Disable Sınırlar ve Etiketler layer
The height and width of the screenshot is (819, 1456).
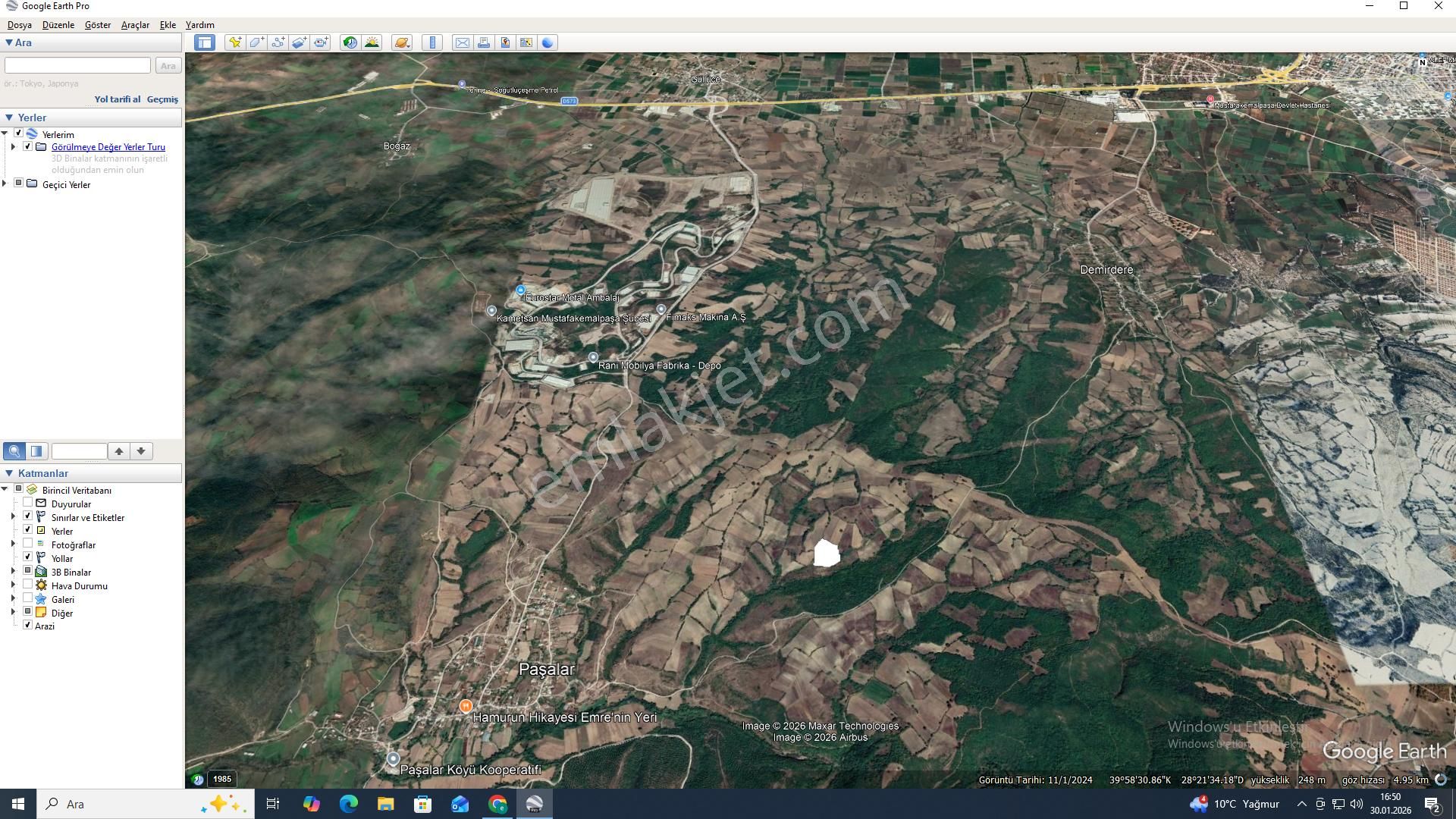click(28, 516)
